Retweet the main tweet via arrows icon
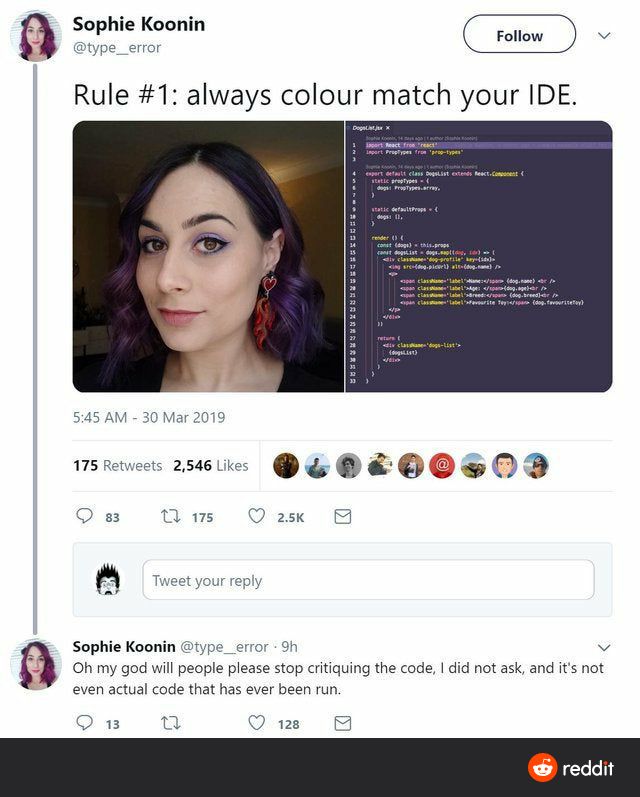The width and height of the screenshot is (640, 797). click(x=170, y=516)
